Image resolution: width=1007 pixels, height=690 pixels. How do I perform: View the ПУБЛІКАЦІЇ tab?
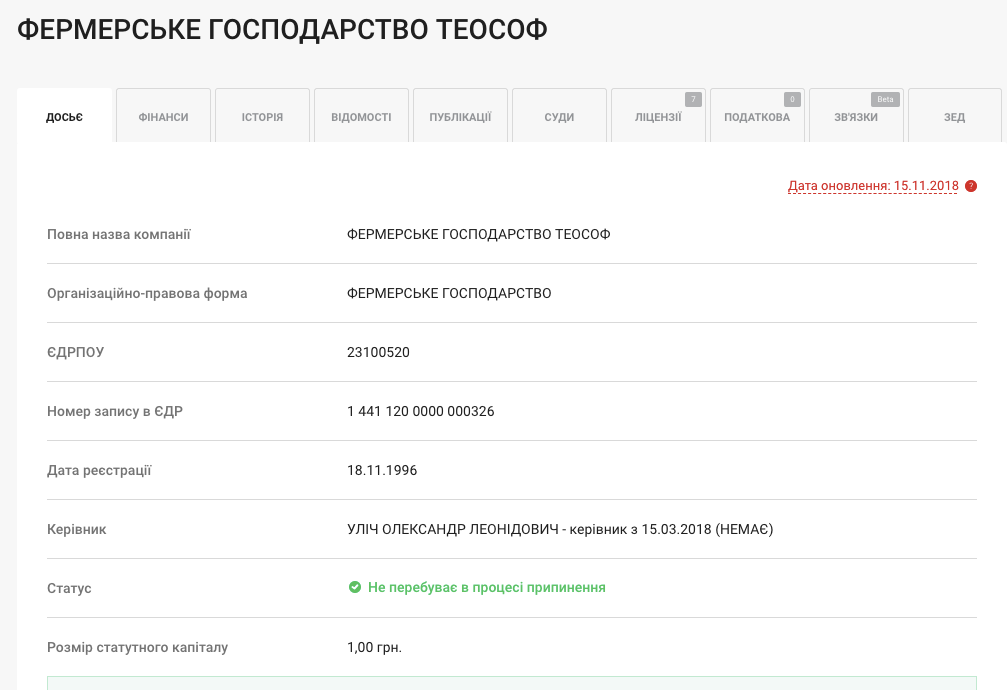coord(460,116)
